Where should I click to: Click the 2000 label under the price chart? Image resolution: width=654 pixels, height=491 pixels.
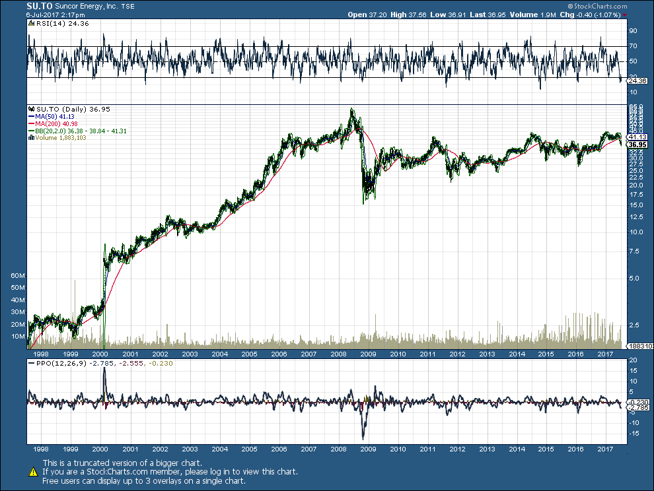(101, 354)
